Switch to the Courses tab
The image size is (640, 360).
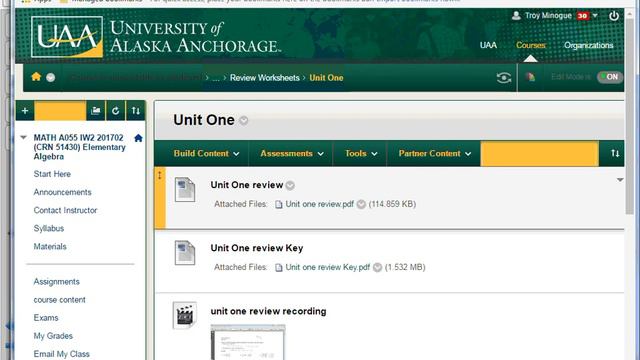coord(531,45)
